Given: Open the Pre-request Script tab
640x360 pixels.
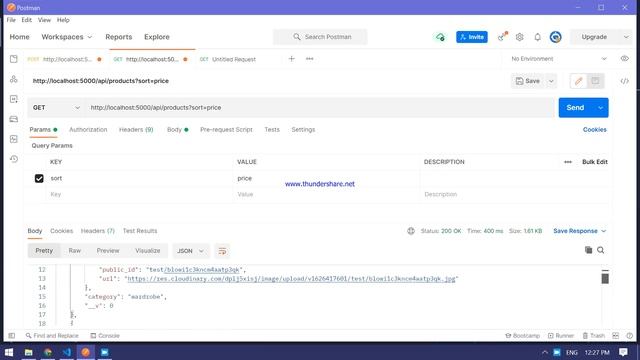Looking at the screenshot, I should pos(226,130).
